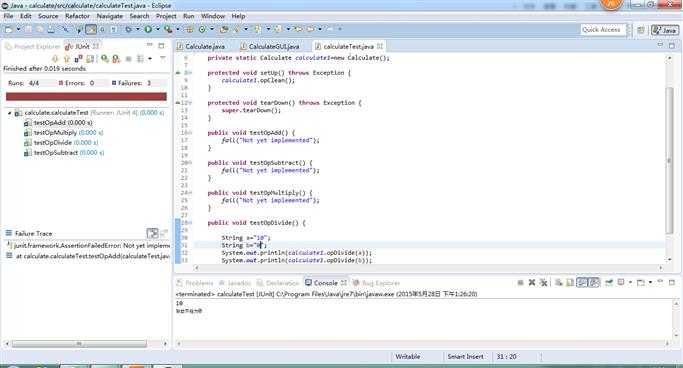Open the New Java Class dropdown arrow
This screenshot has width=683, height=368.
coord(212,29)
